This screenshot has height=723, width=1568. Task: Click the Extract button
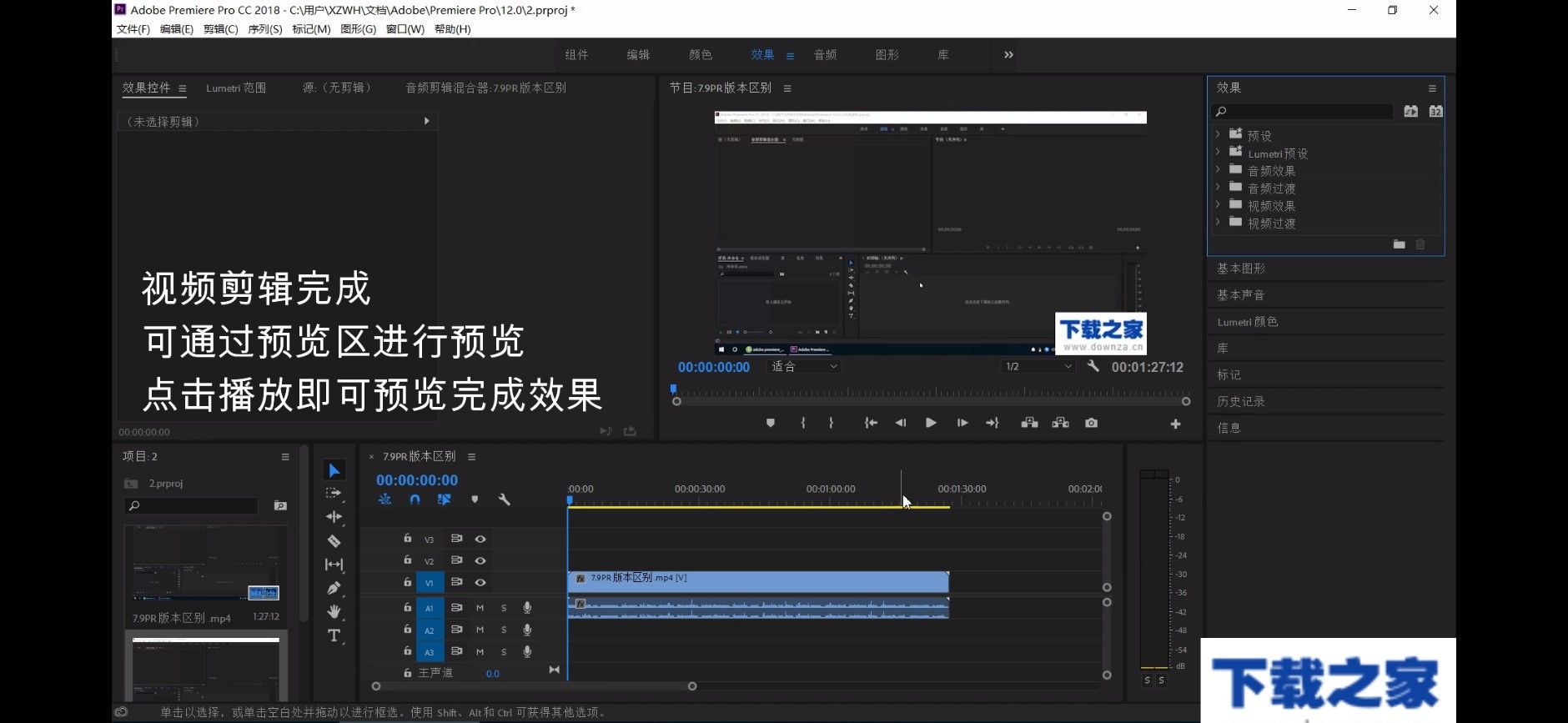point(1060,423)
